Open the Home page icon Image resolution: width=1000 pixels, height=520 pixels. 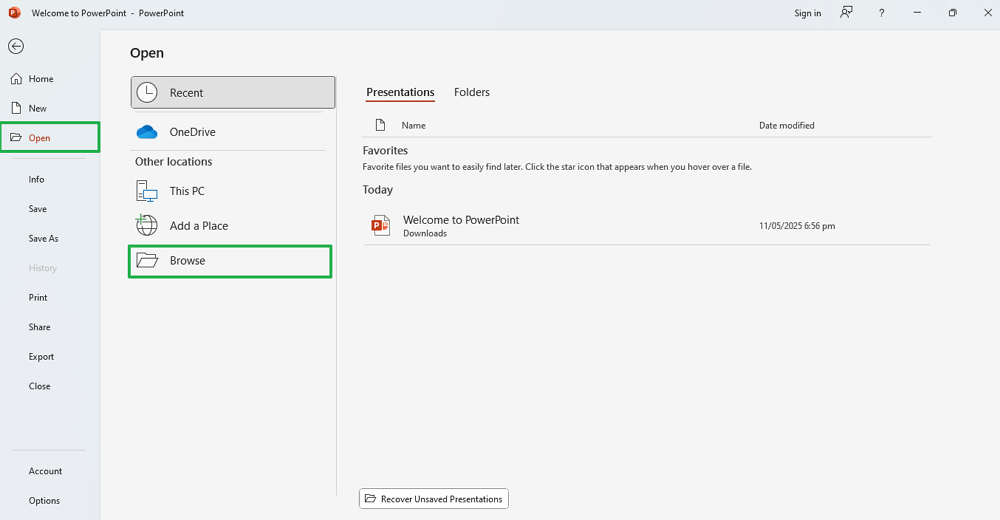point(16,78)
